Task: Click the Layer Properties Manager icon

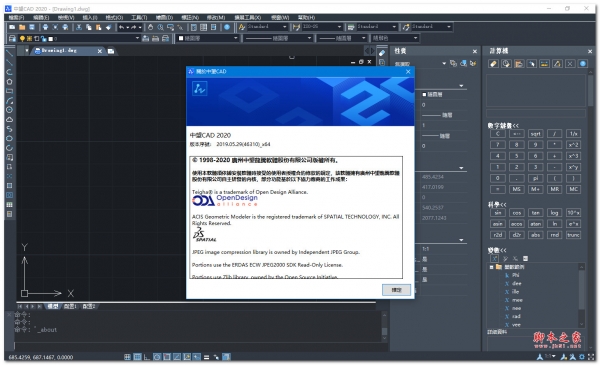Action: click(12, 38)
